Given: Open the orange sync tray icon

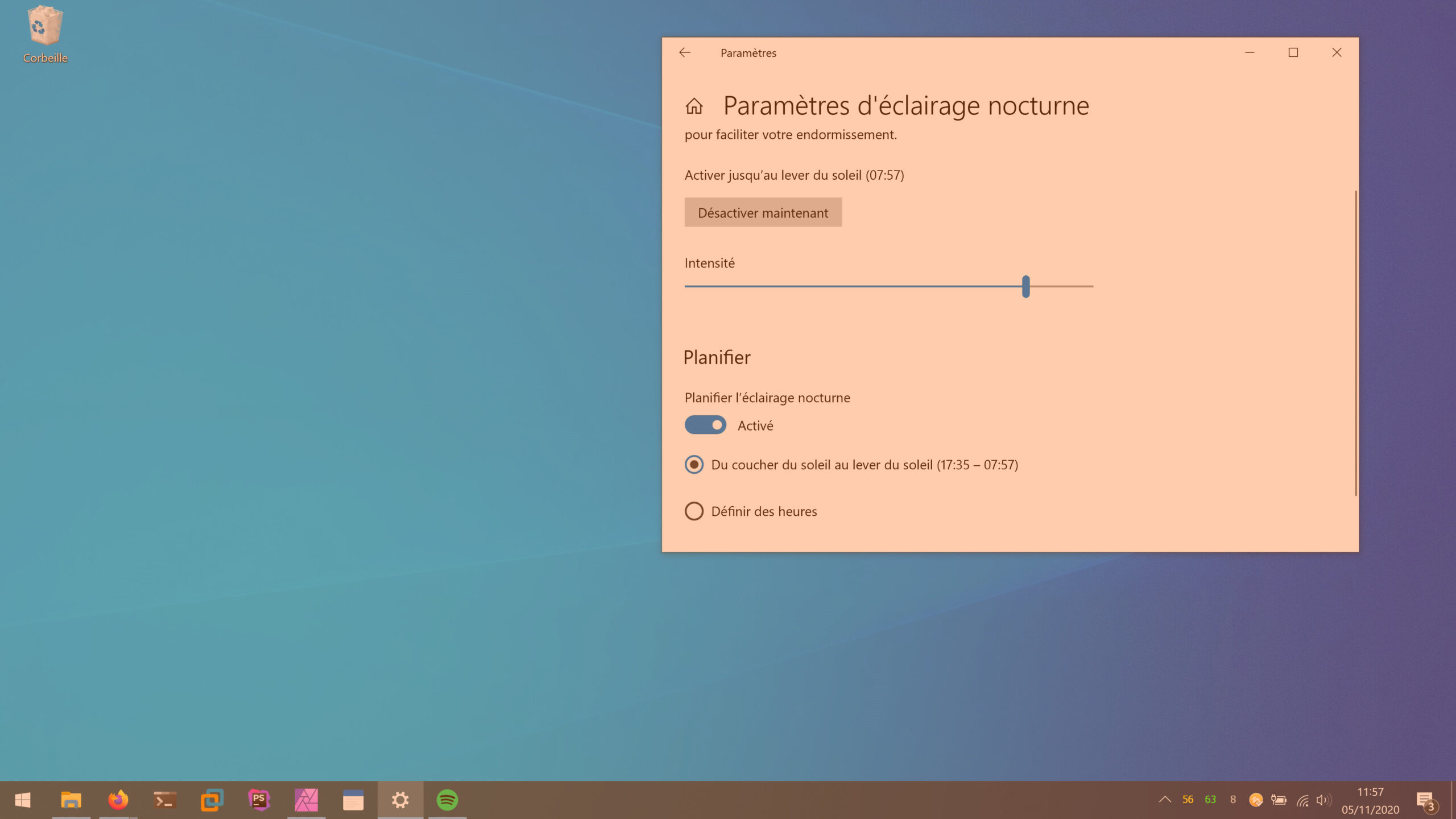Looking at the screenshot, I should tap(1256, 800).
